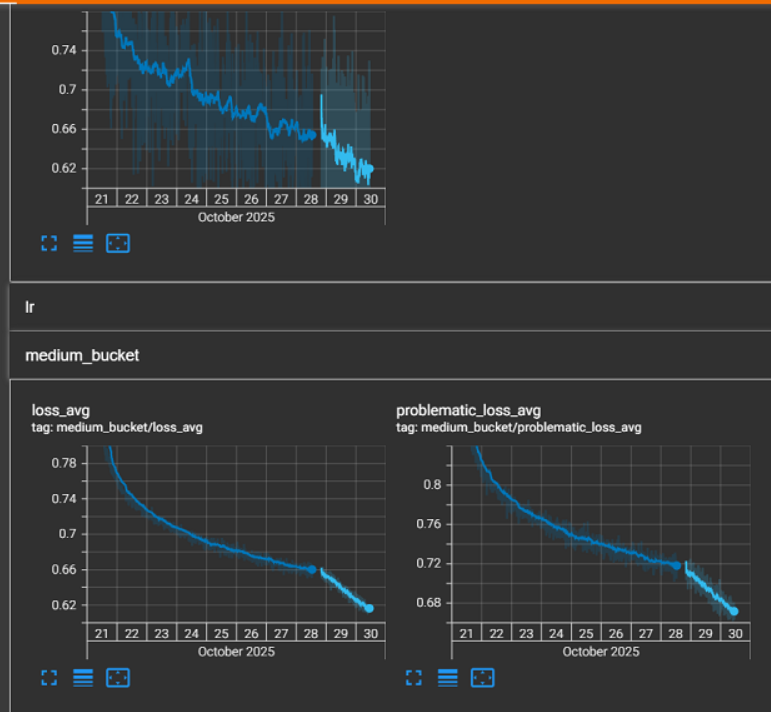The width and height of the screenshot is (771, 712).
Task: Click end point of top chart light-blue run
Action: pyautogui.click(x=370, y=169)
